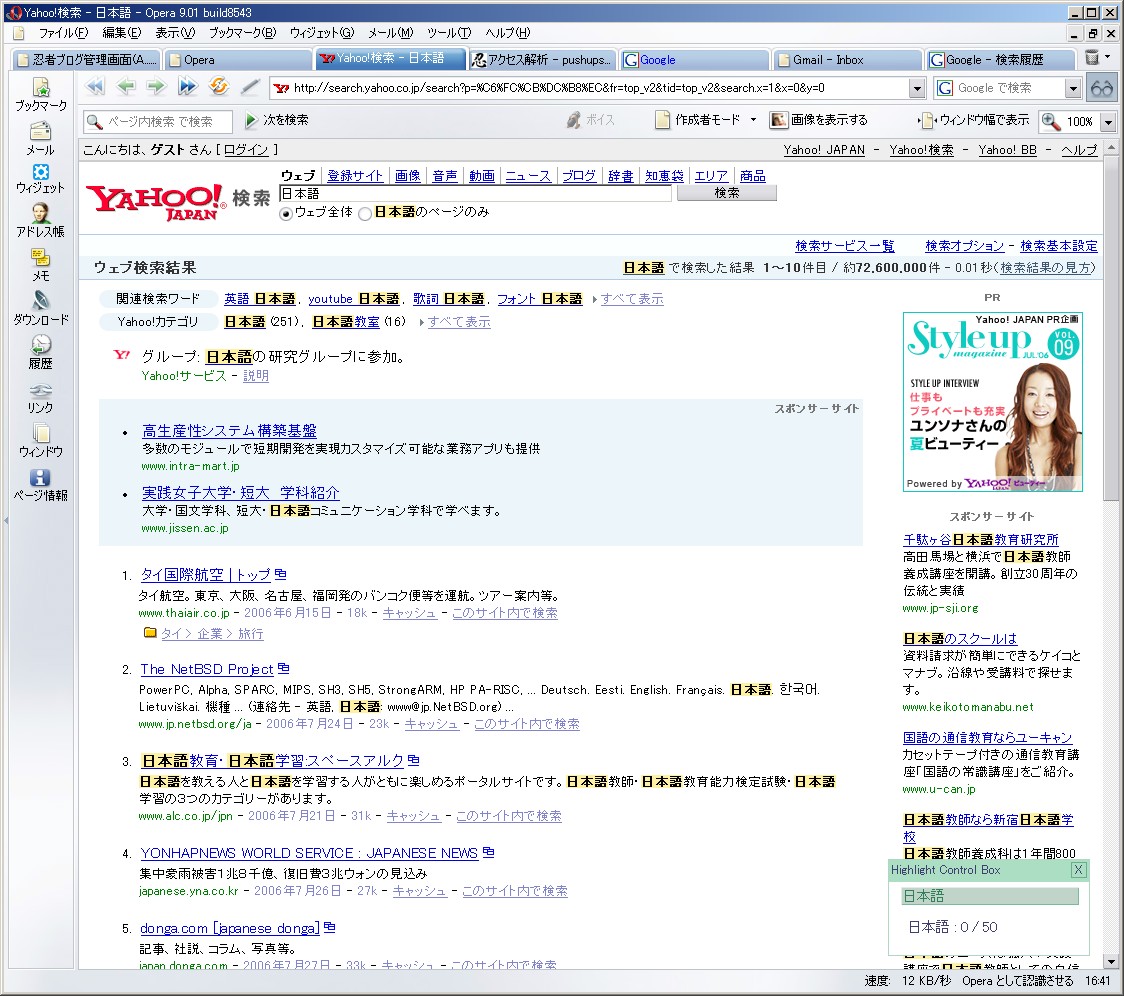Viewport: 1124px width, 996px height.
Task: Click the page scrollbar down arrow
Action: [1110, 962]
